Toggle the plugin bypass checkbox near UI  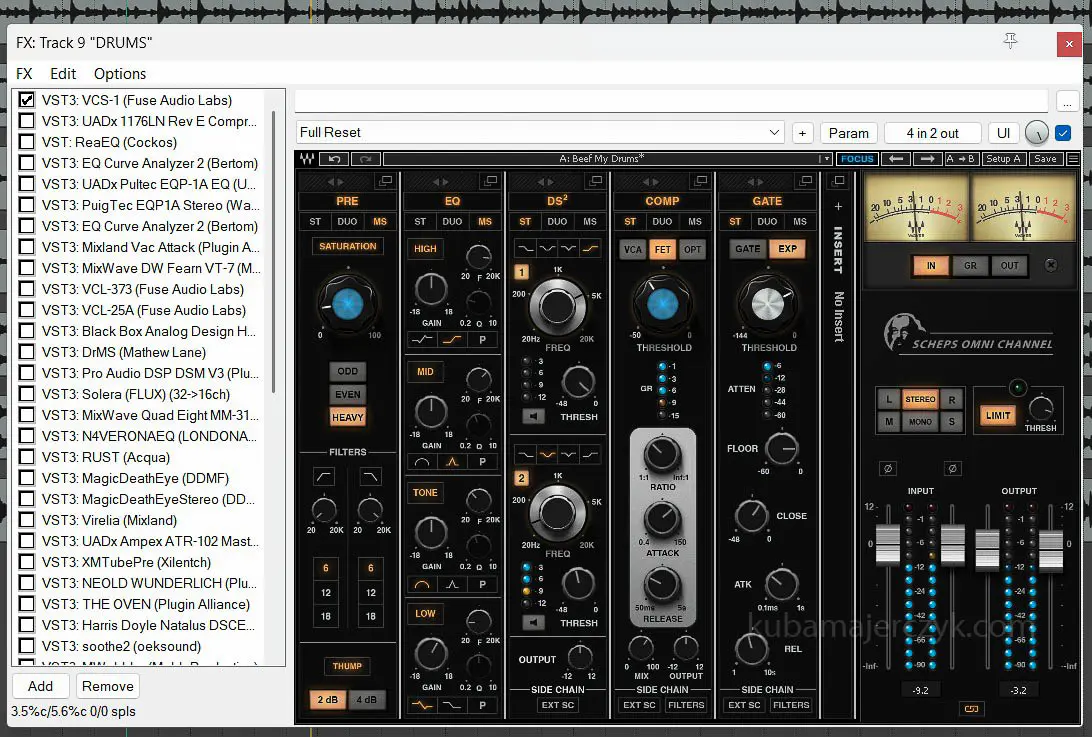coord(1063,133)
